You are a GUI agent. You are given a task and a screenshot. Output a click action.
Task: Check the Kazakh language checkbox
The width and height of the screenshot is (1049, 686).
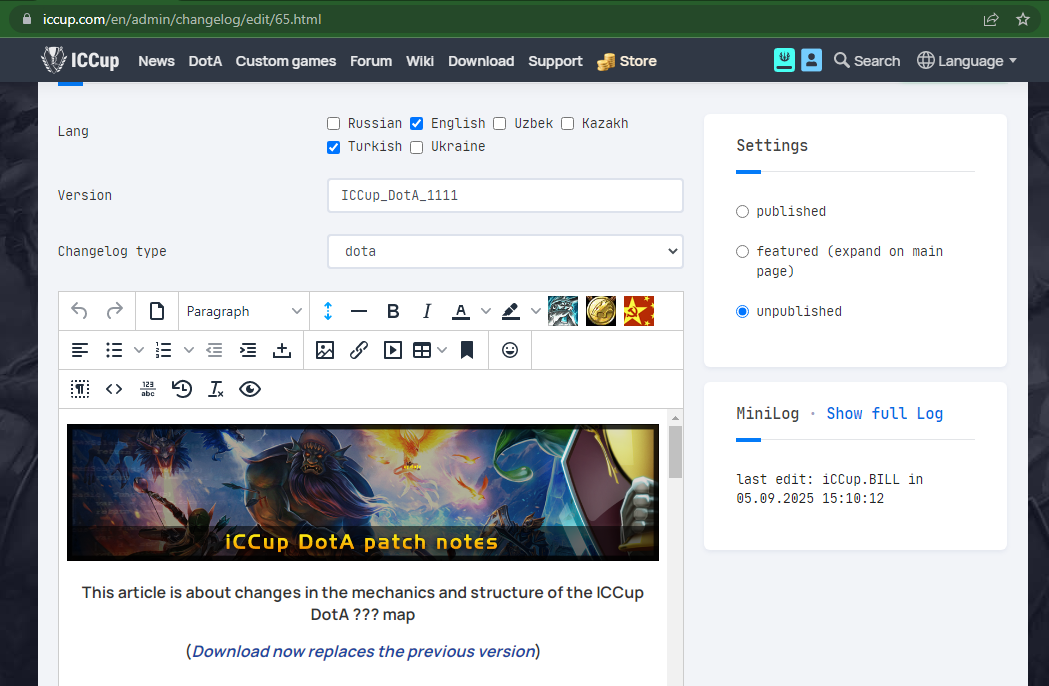(x=567, y=124)
